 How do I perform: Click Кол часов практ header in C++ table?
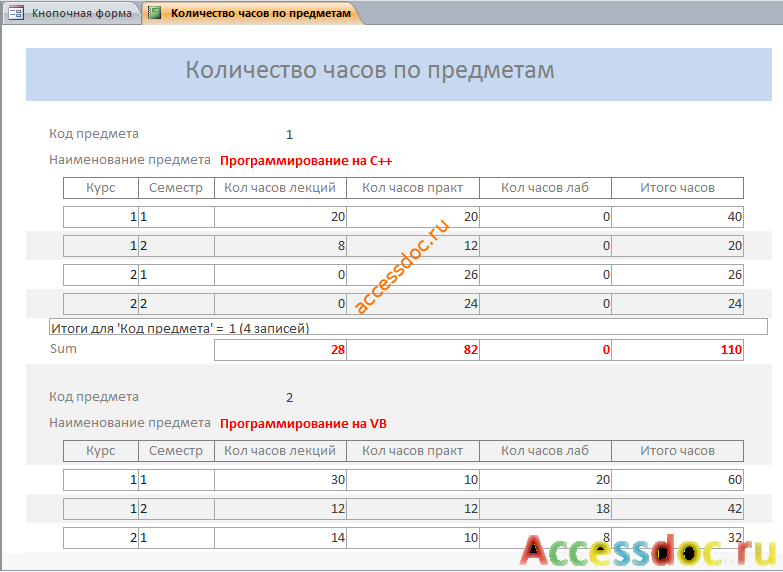(412, 188)
